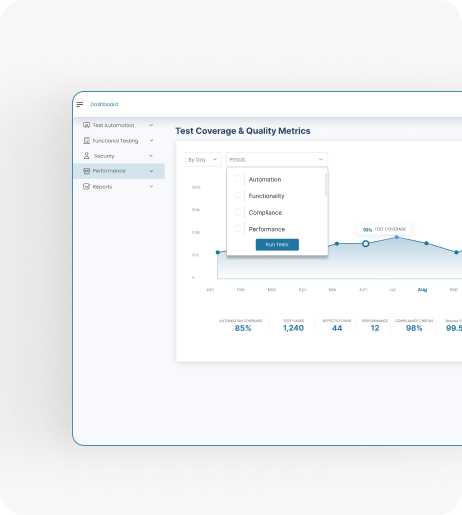Click the Jul peak data point
462x515 pixels.
(397, 237)
